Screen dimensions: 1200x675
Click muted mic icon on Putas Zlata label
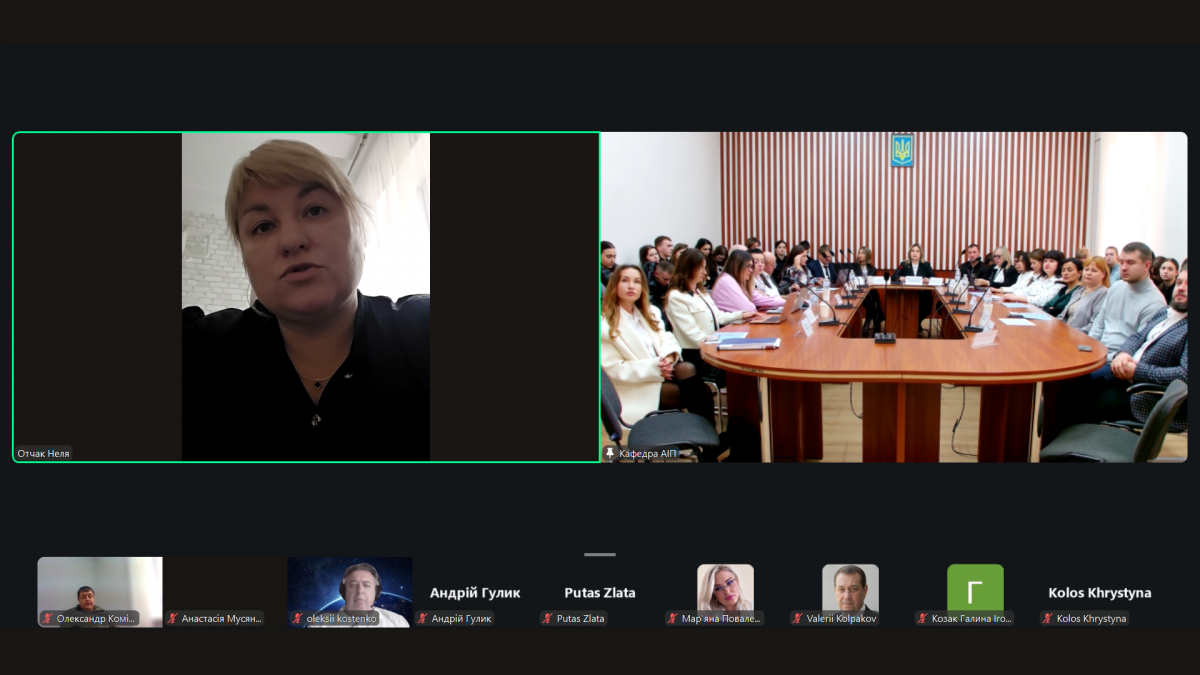pyautogui.click(x=547, y=619)
